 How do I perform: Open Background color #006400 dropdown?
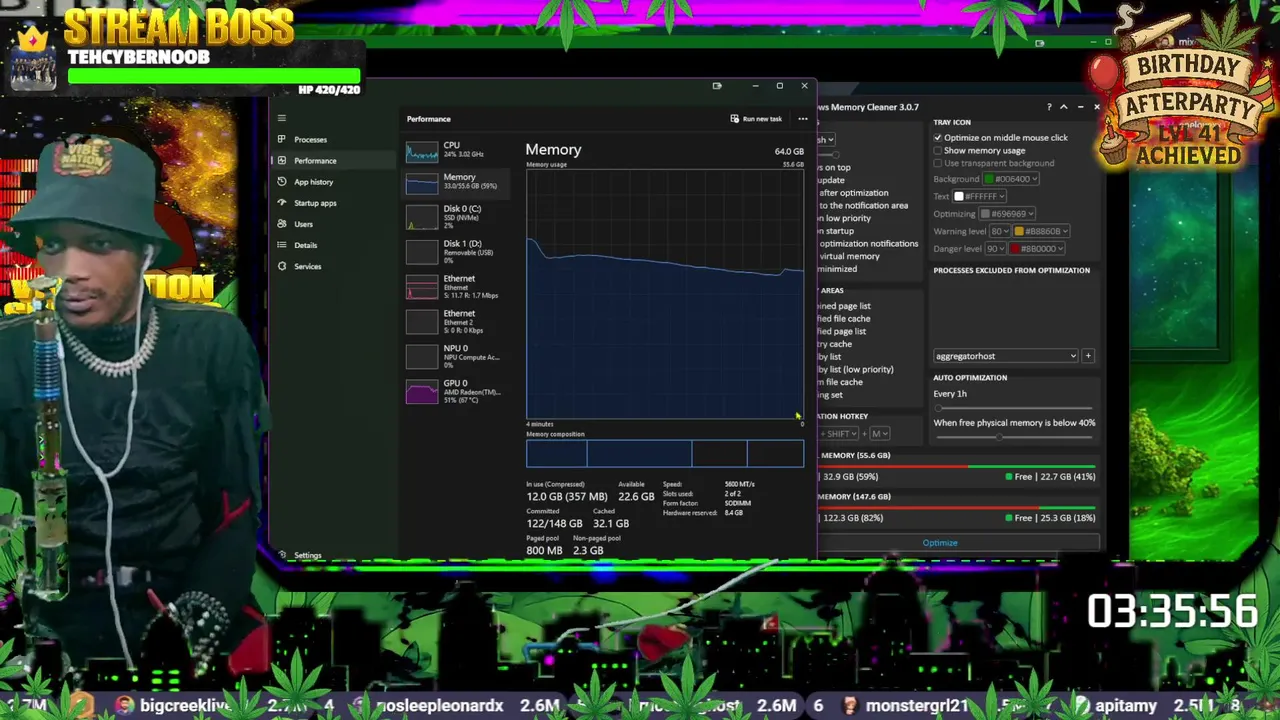click(x=1012, y=179)
